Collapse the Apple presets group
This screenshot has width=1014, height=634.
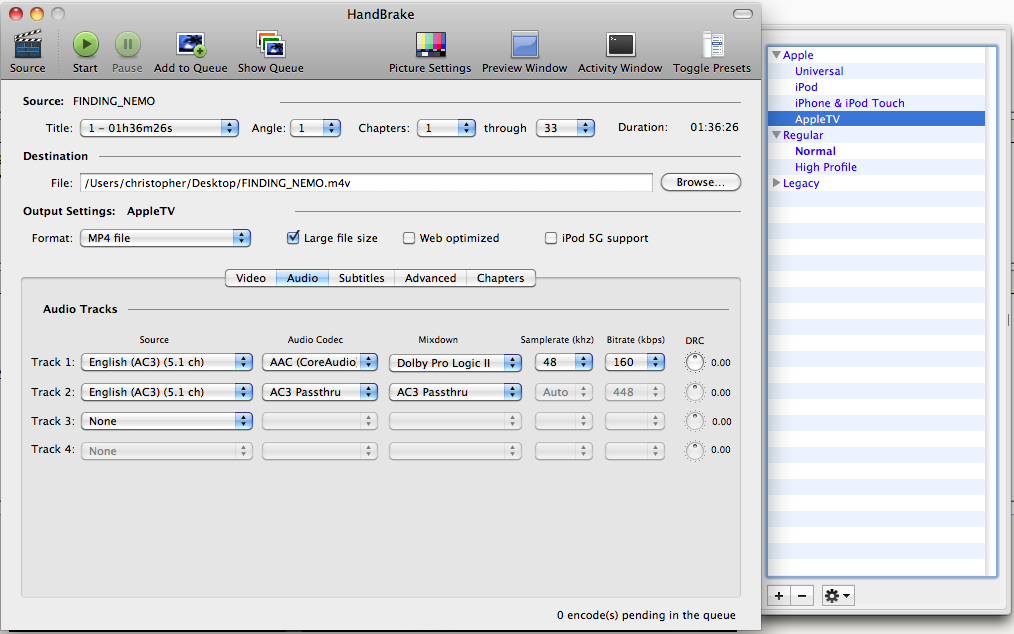click(777, 55)
